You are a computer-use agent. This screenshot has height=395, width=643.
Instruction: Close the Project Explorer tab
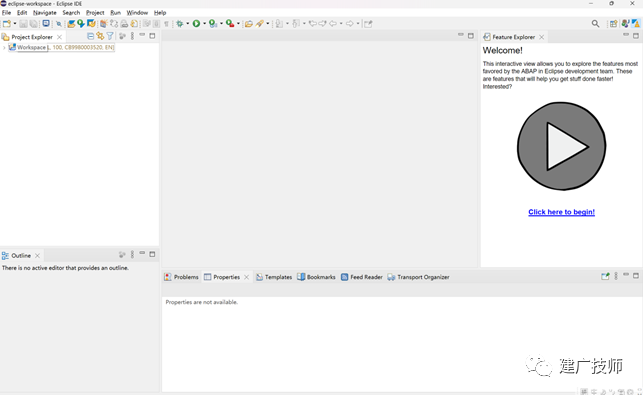[x=59, y=37]
